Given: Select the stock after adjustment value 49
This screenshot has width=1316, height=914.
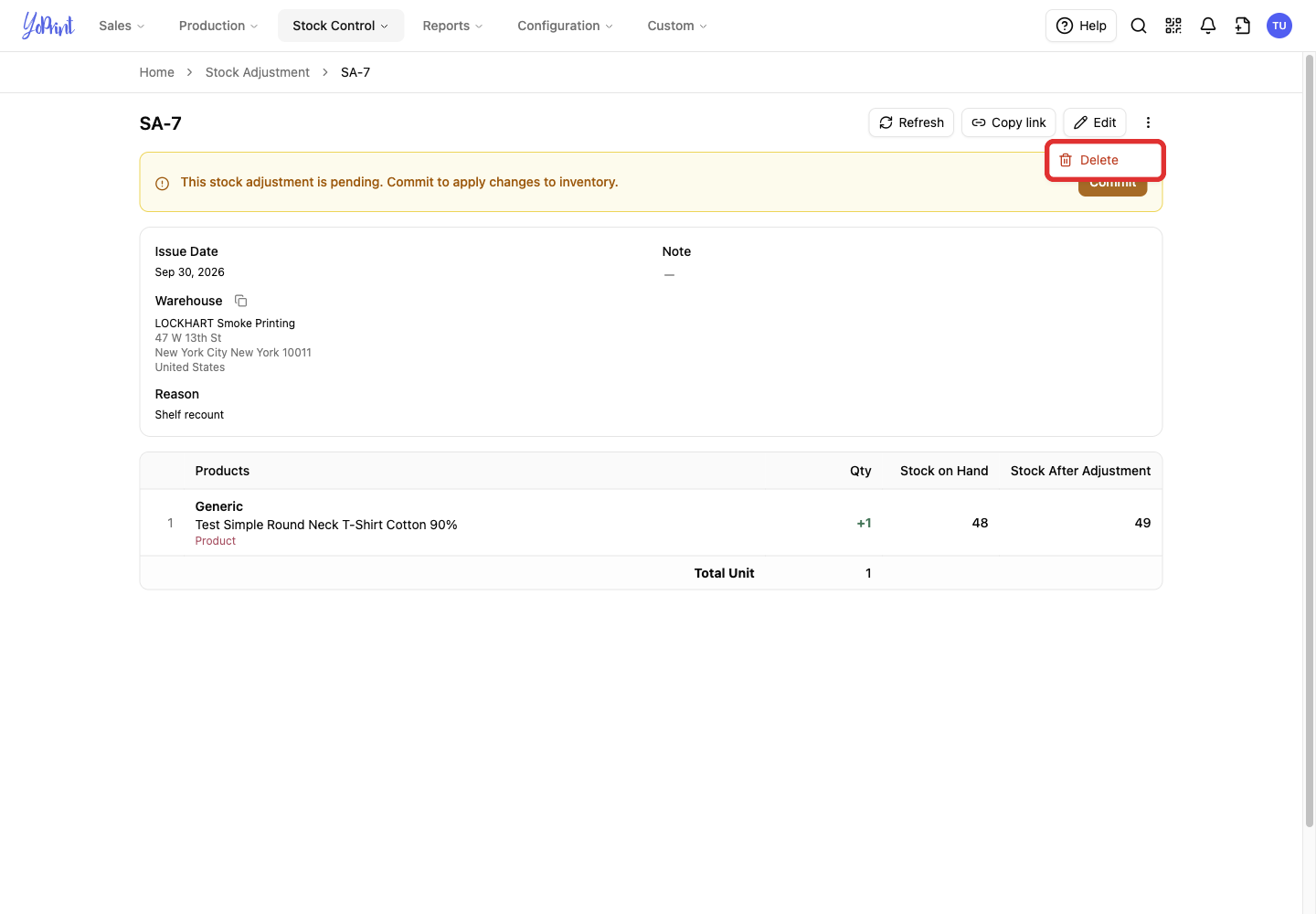Looking at the screenshot, I should 1142,523.
